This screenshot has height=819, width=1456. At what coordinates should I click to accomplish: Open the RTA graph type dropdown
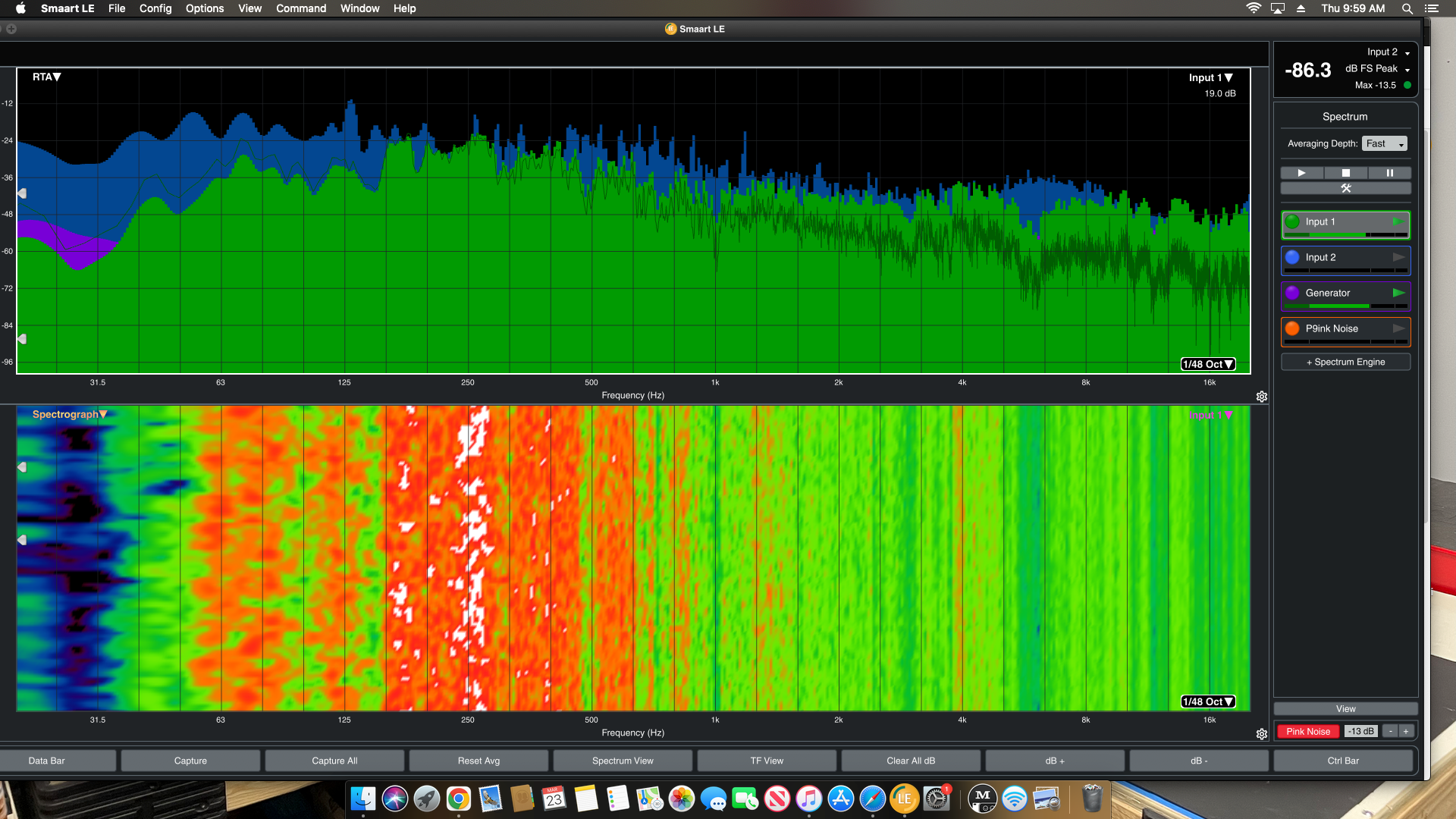(x=46, y=77)
